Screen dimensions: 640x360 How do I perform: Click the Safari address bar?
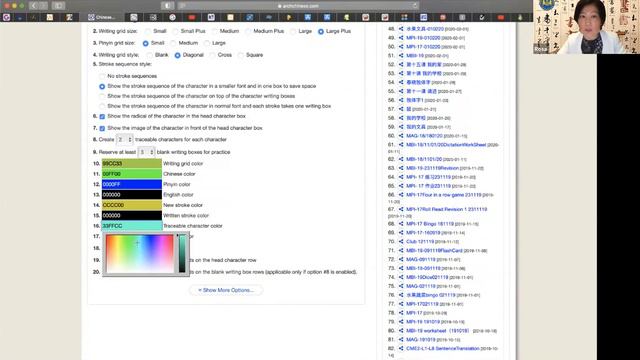[x=298, y=6]
